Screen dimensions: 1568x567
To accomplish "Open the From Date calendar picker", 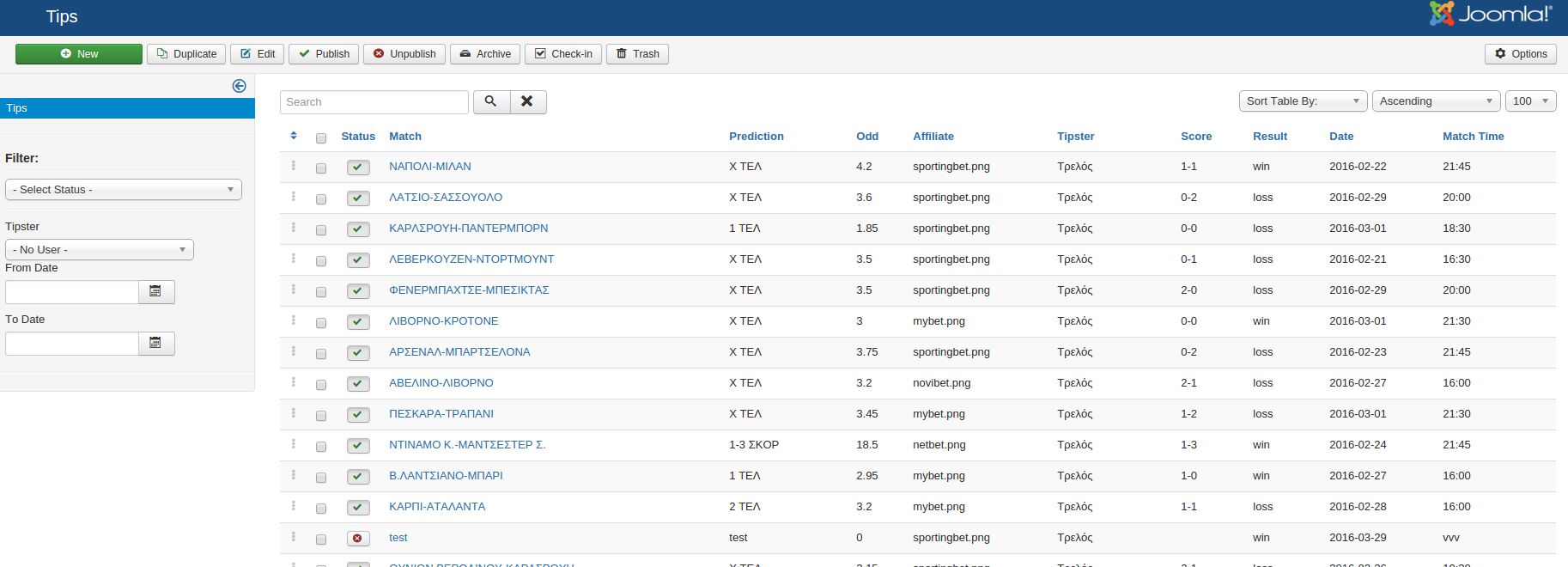I will (155, 292).
